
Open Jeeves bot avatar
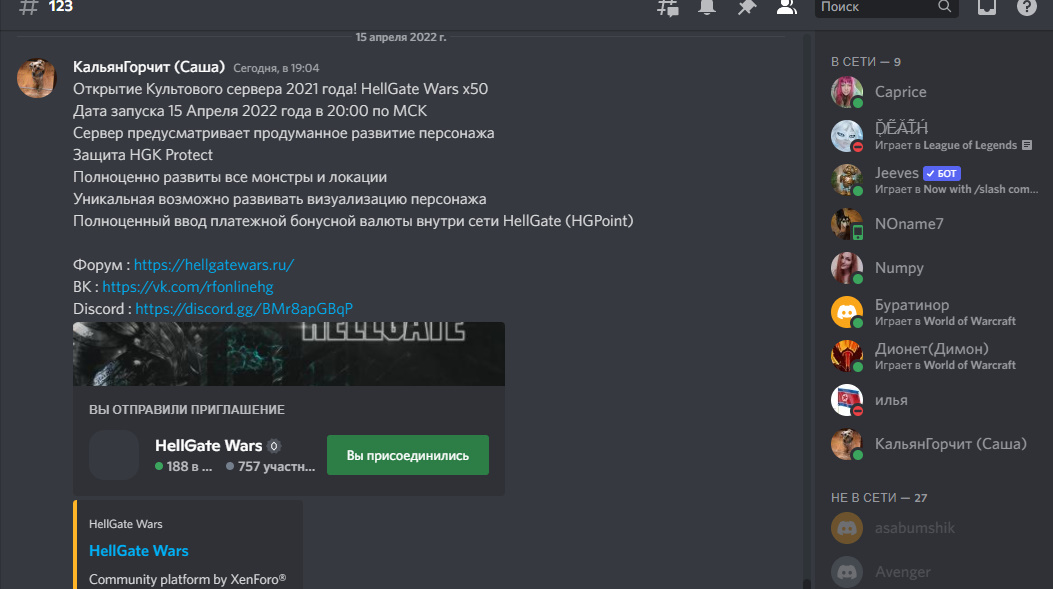(847, 180)
